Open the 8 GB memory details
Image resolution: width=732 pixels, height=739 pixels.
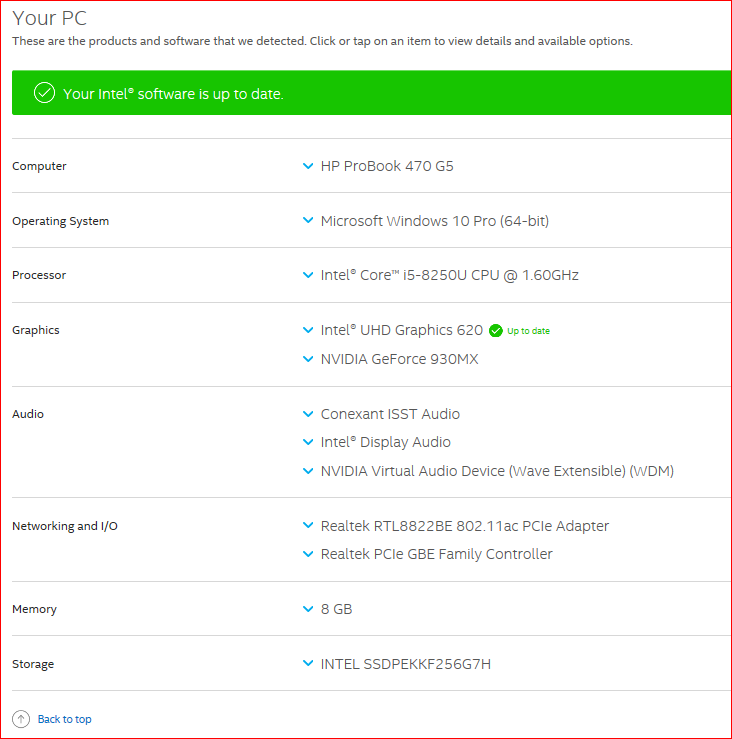pyautogui.click(x=337, y=609)
